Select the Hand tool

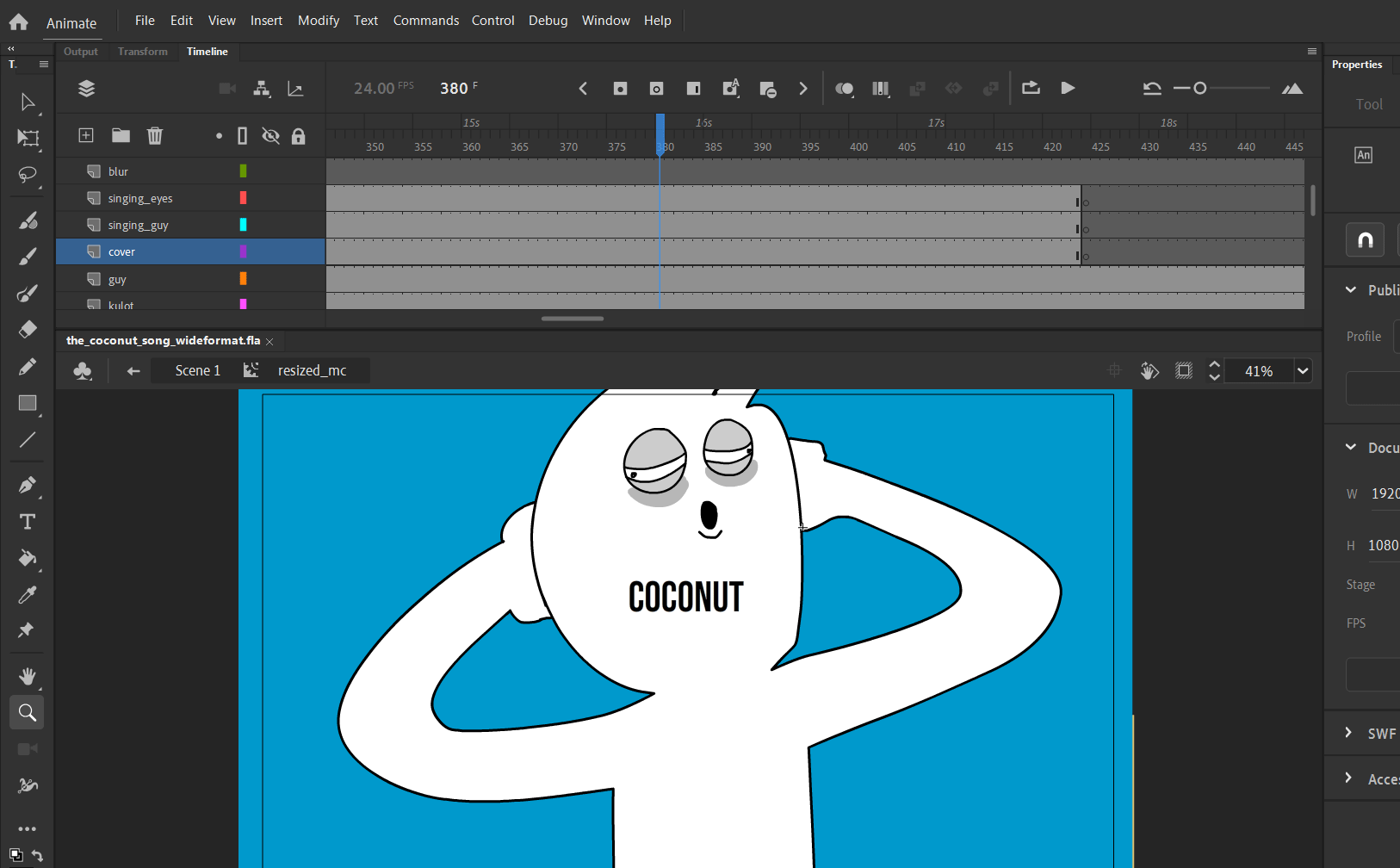[28, 676]
